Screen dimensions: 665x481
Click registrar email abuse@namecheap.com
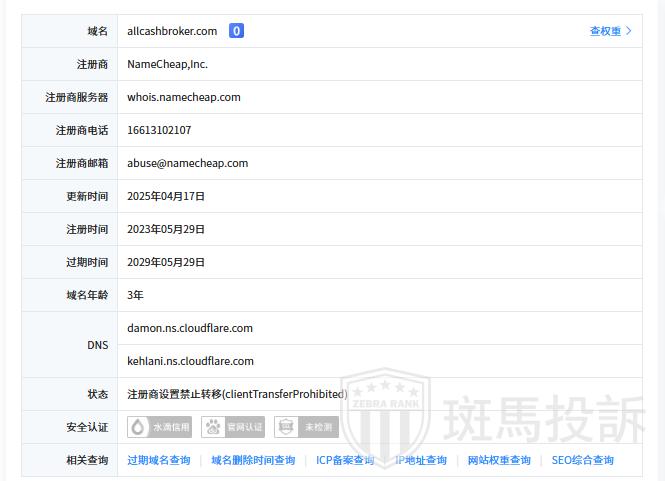pos(187,163)
